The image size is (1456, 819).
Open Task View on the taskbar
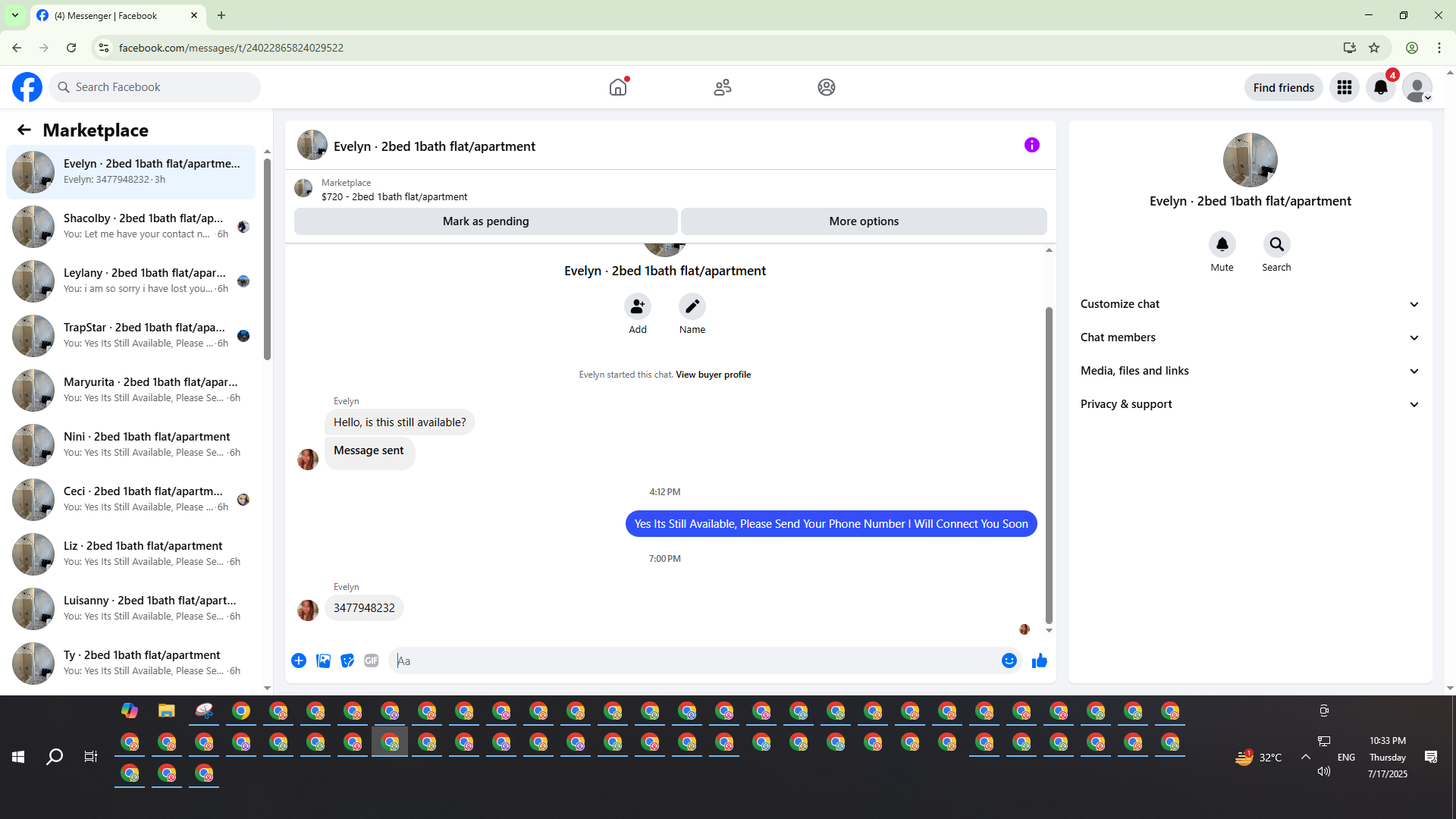click(x=91, y=757)
